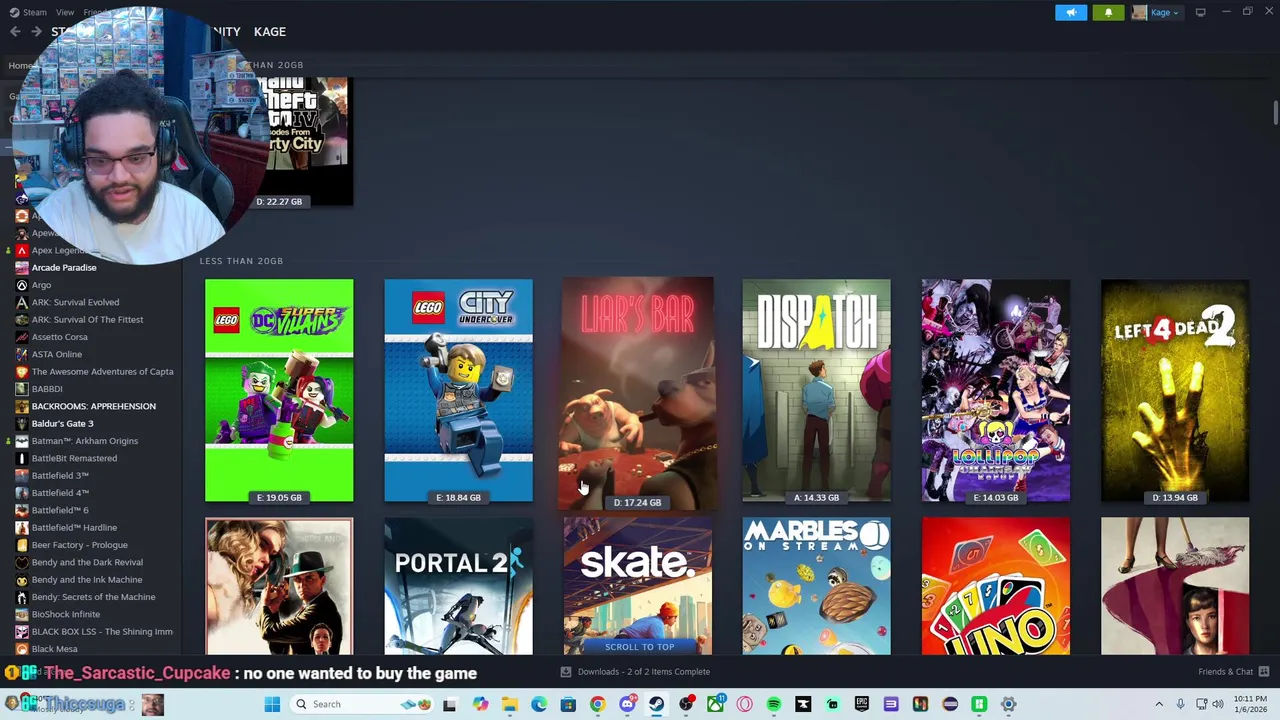
Task: Click the Home library link
Action: pyautogui.click(x=21, y=66)
